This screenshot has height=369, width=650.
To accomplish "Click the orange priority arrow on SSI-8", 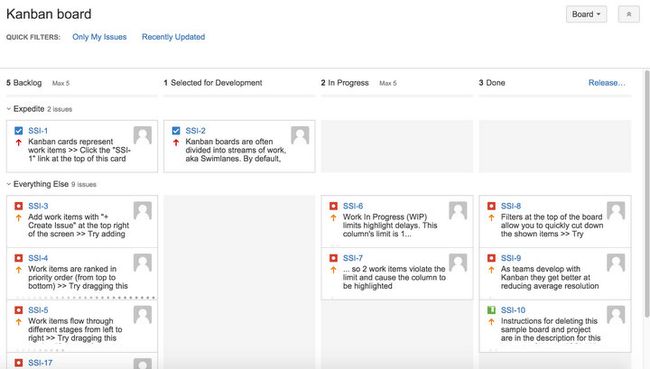I will coord(491,218).
